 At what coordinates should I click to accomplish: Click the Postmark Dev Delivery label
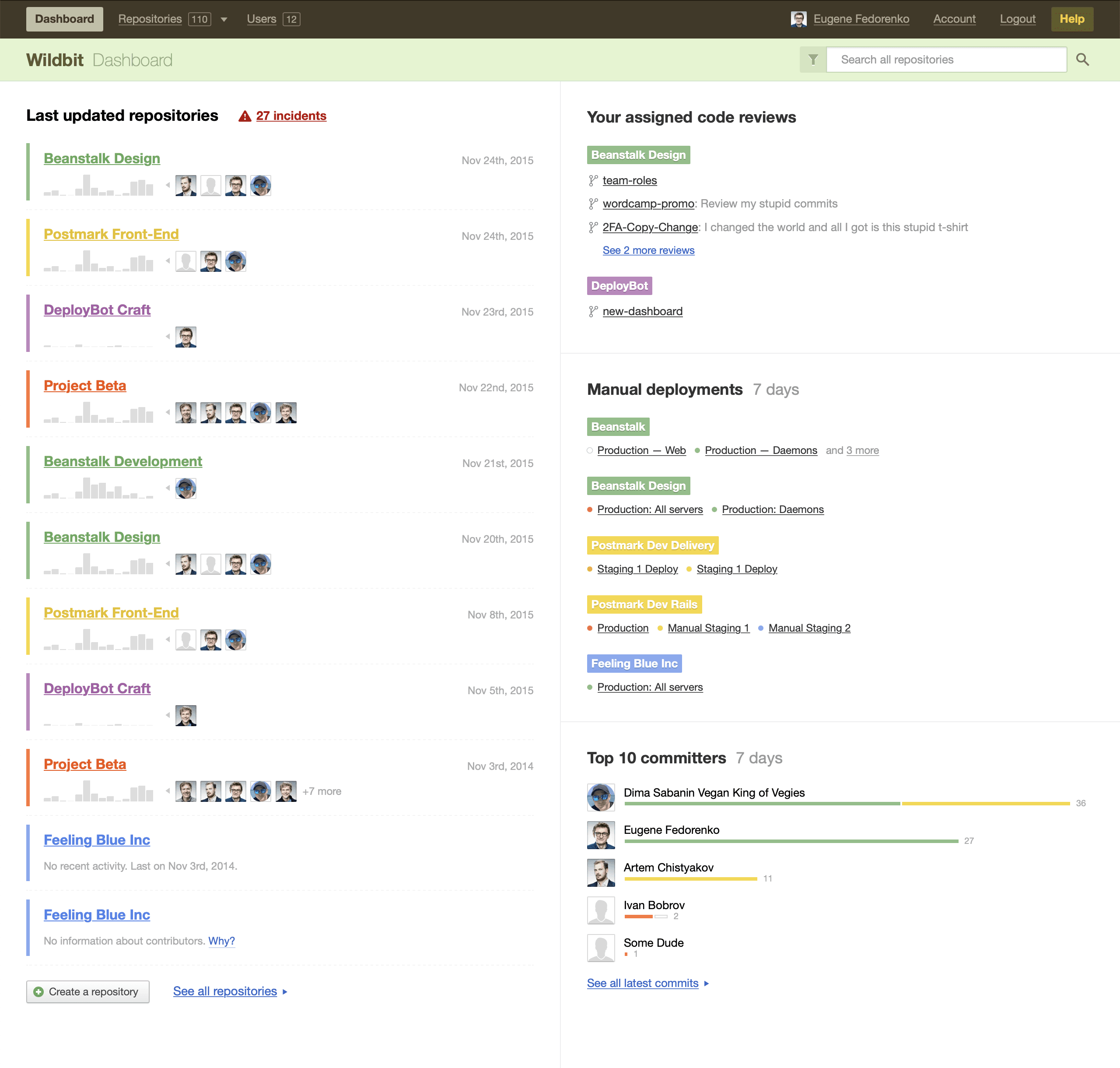[x=653, y=545]
